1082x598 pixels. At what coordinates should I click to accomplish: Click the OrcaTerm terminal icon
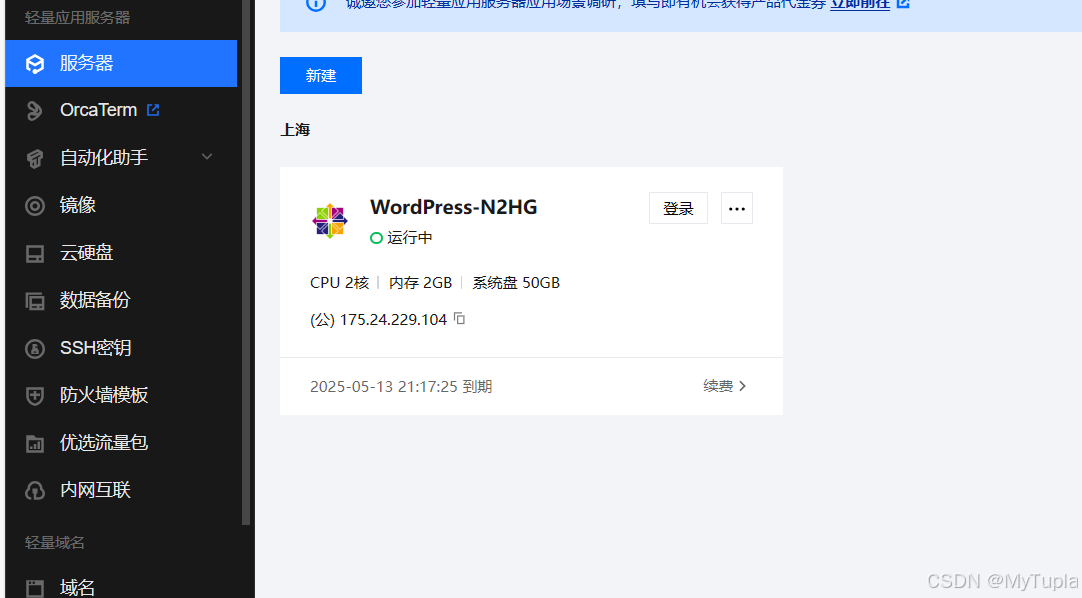[x=35, y=110]
